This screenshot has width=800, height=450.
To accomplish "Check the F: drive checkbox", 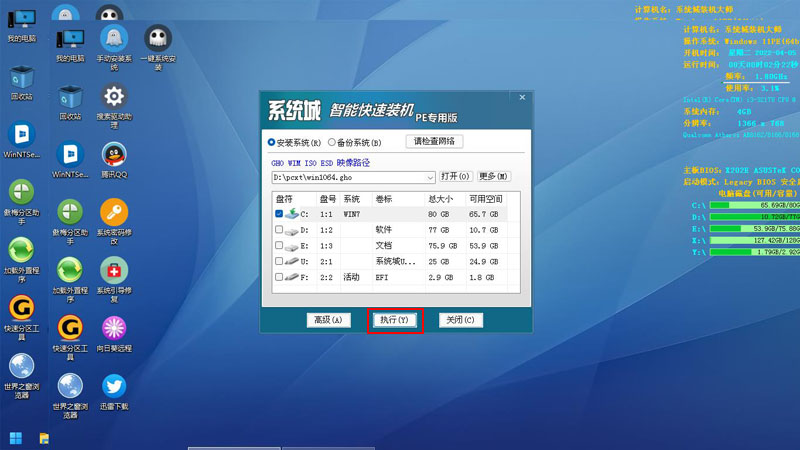I will 279,277.
